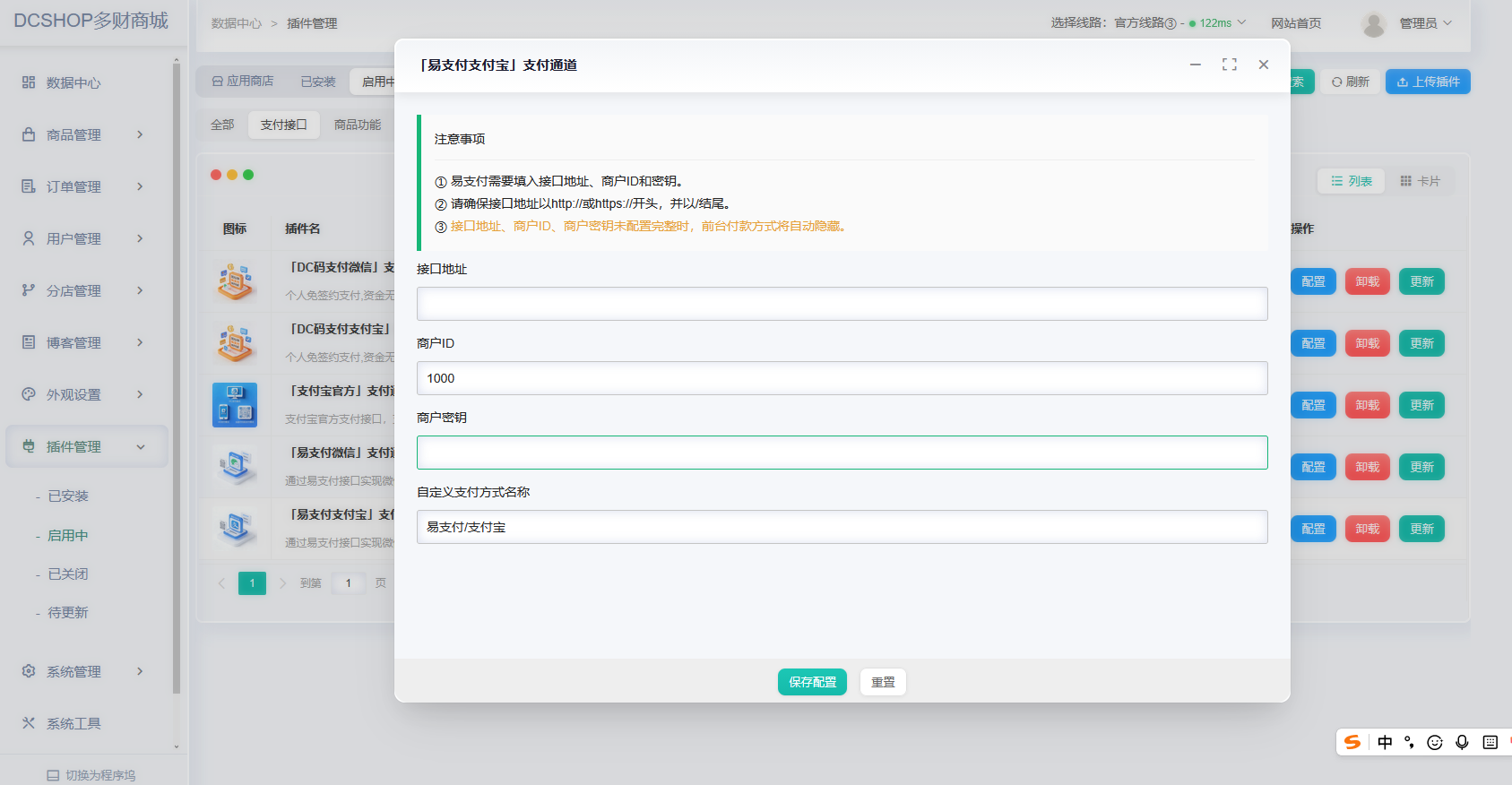Click the pagination page 1 button

tap(252, 583)
